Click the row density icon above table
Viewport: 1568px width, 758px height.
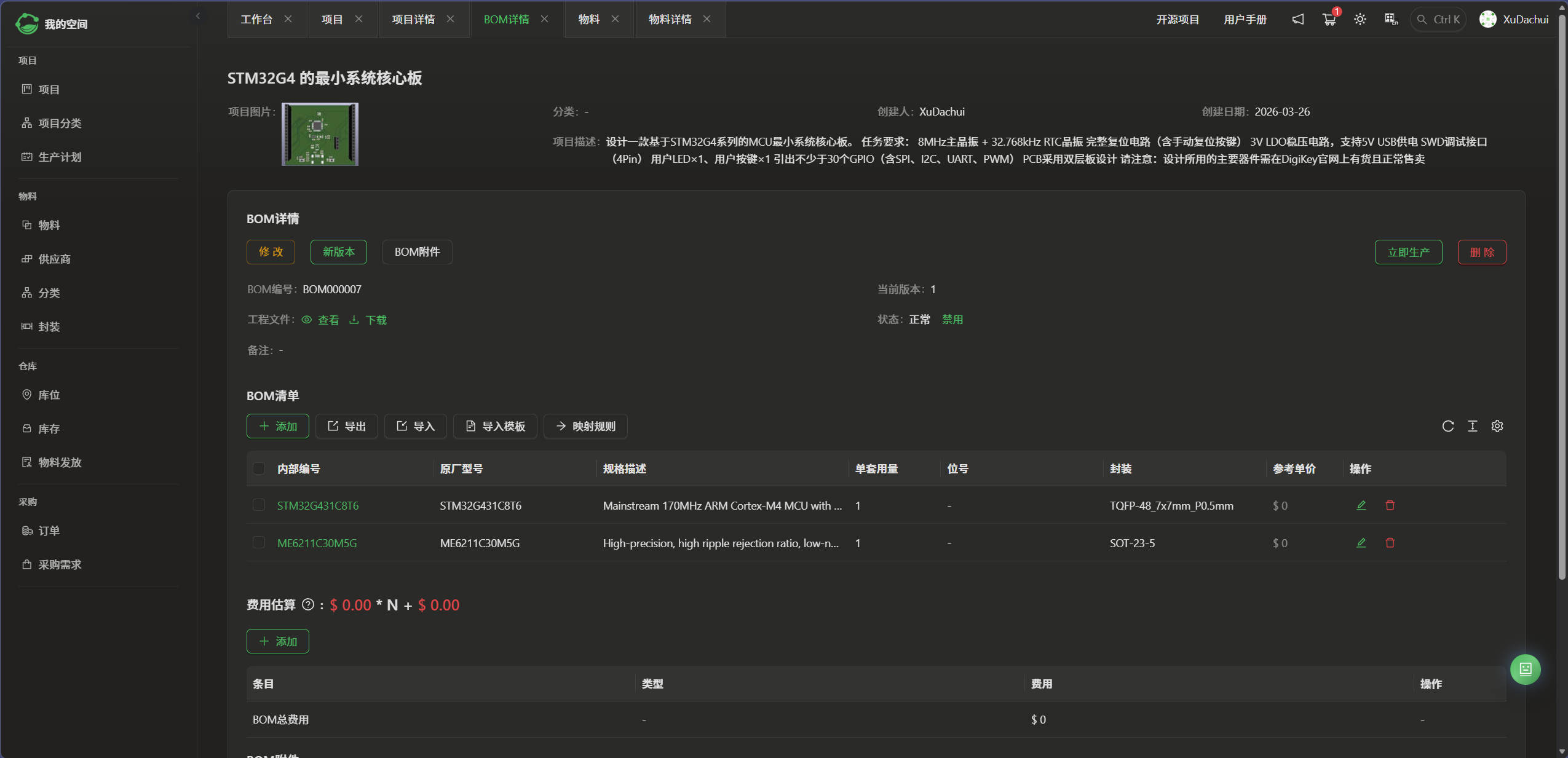(1472, 426)
